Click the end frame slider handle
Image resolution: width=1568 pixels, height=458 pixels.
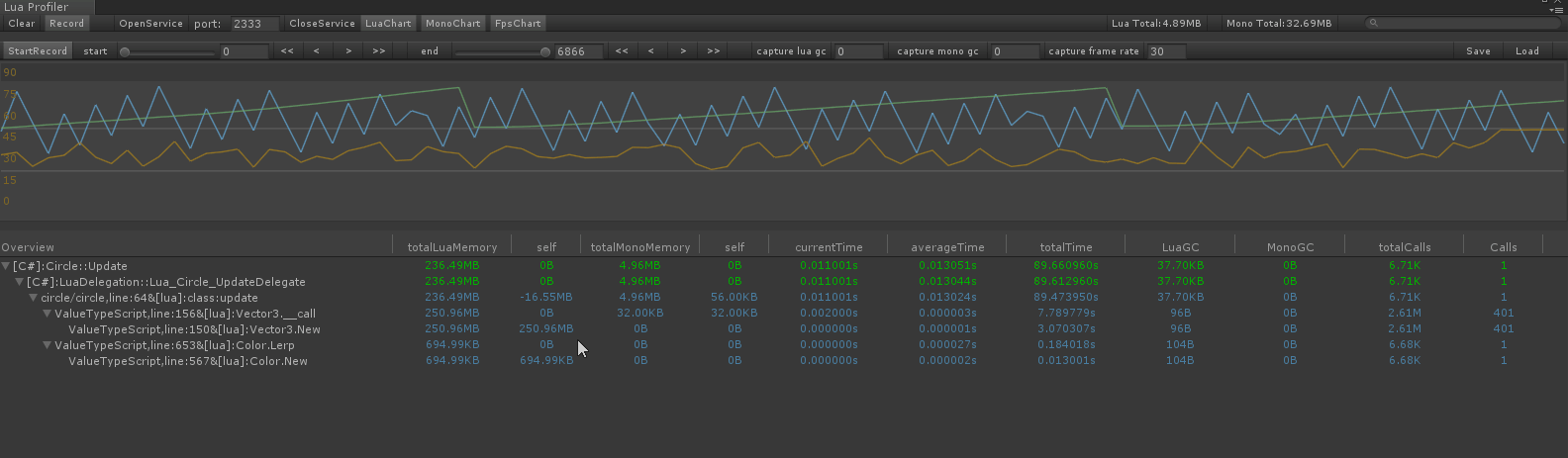coord(545,51)
